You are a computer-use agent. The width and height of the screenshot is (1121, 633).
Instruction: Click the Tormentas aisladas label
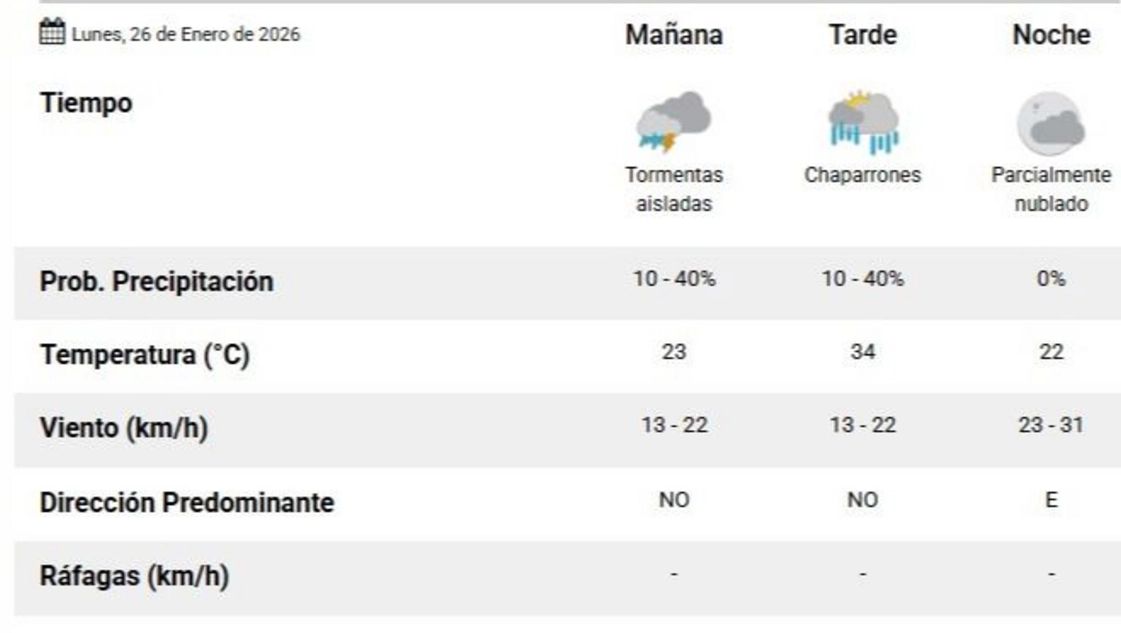click(x=674, y=189)
